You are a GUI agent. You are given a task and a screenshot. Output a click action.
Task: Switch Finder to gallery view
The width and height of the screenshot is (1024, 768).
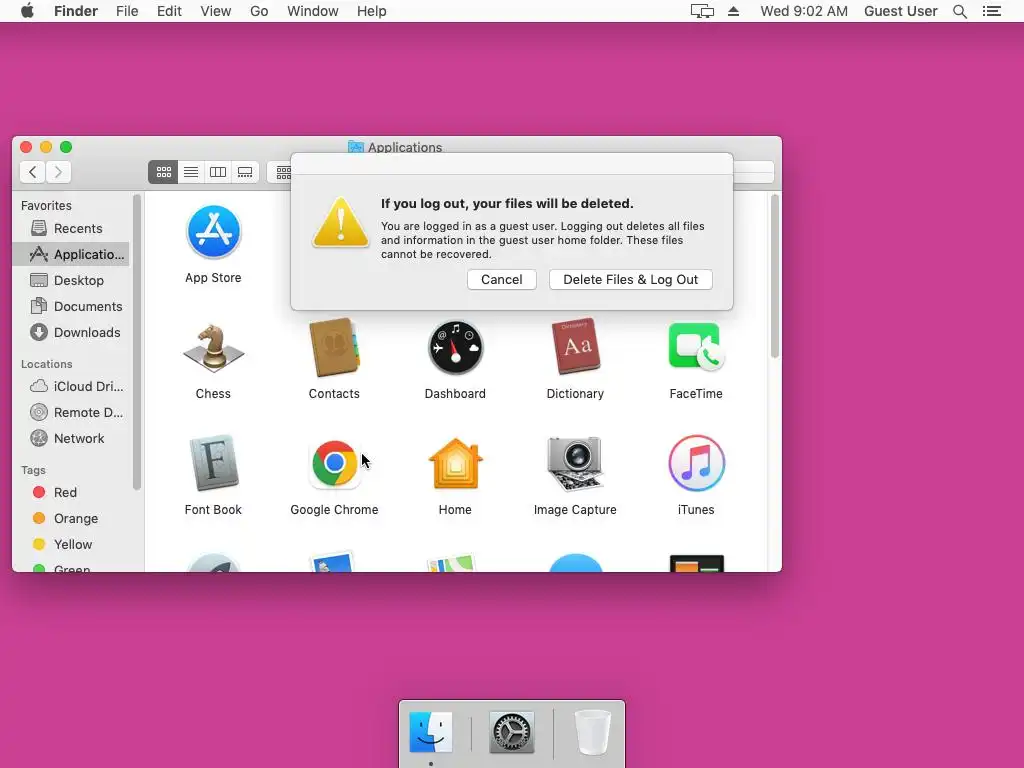click(x=245, y=172)
